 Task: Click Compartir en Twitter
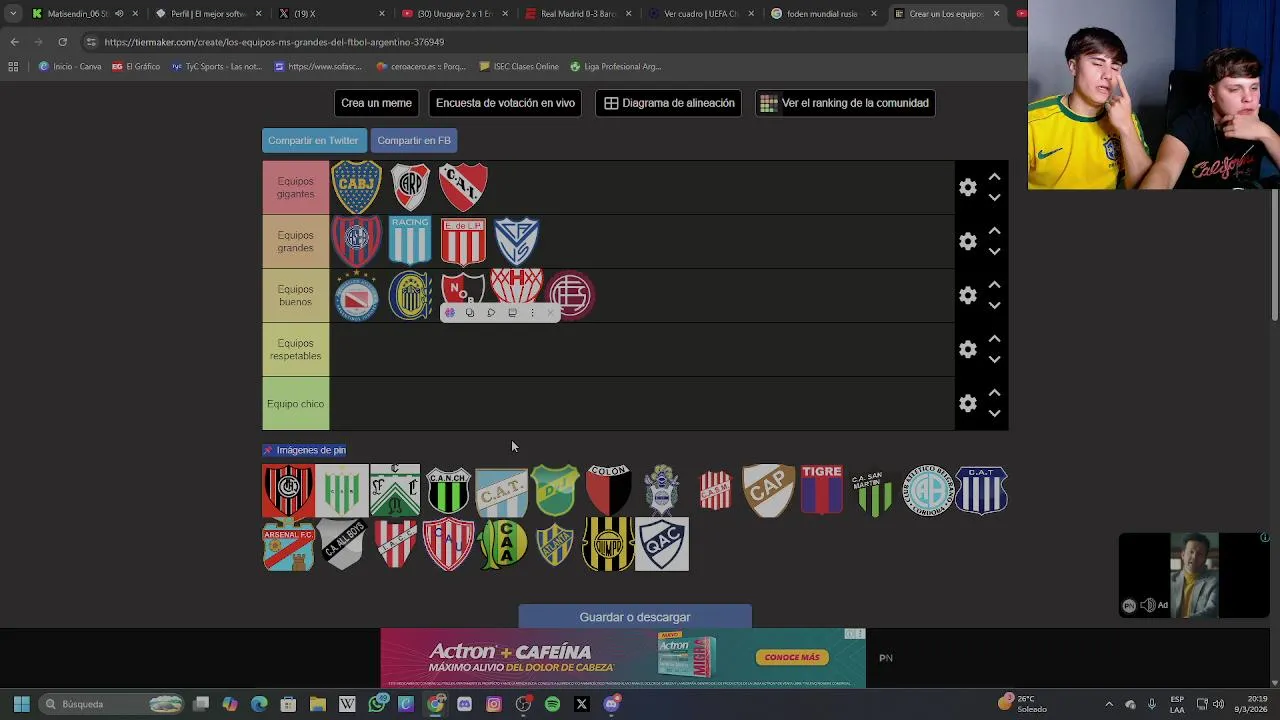point(313,140)
